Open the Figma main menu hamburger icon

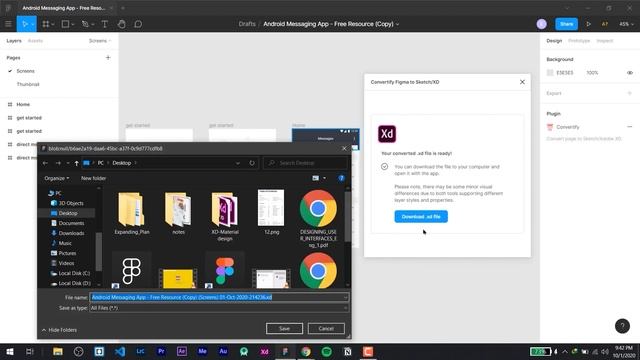(8, 24)
